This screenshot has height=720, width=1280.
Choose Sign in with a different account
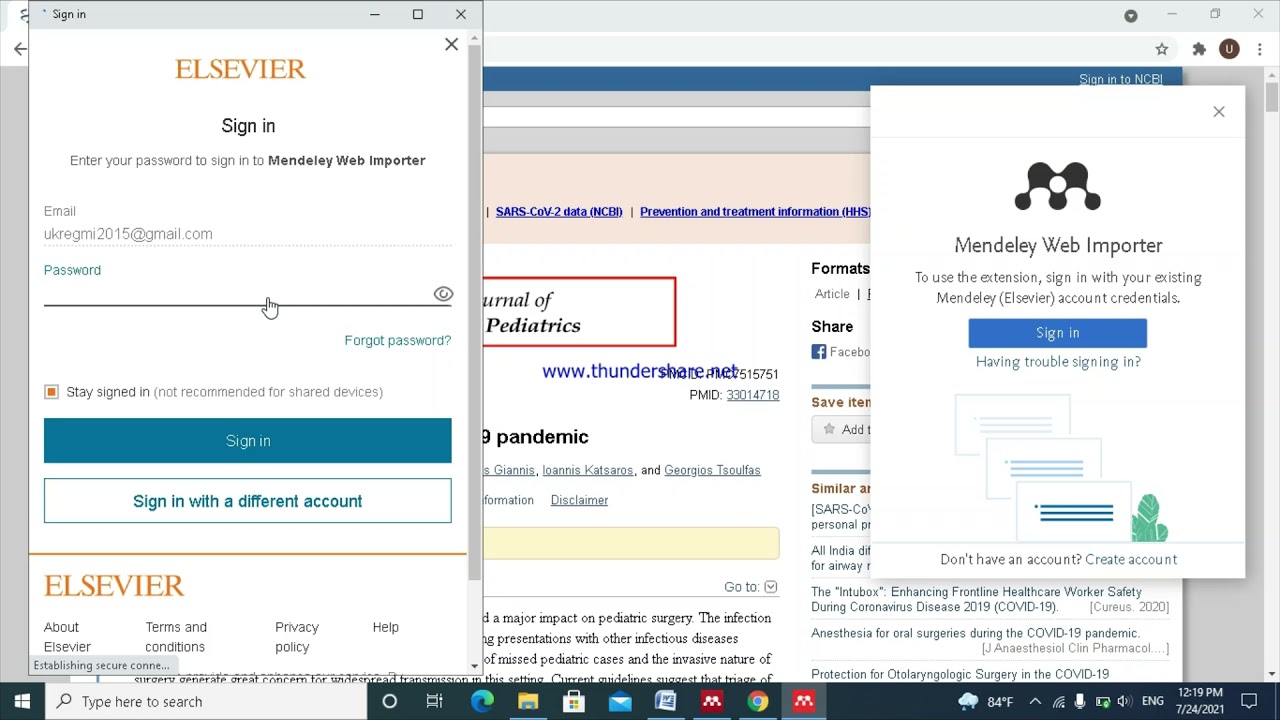pos(248,501)
